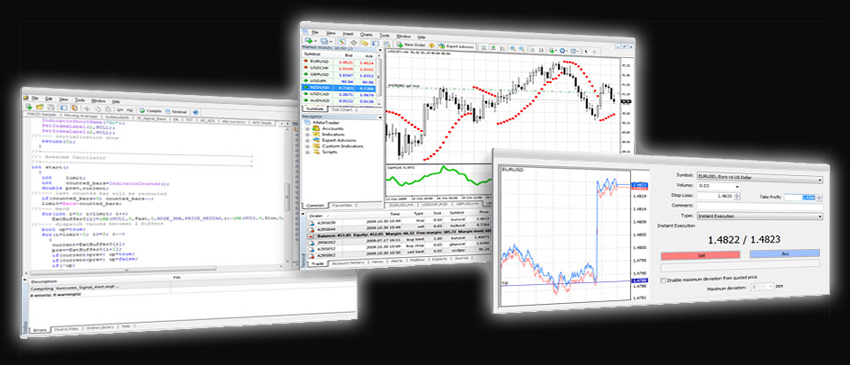850x365 pixels.
Task: Click new file icon in MetaEditor toolbar
Action: point(29,107)
